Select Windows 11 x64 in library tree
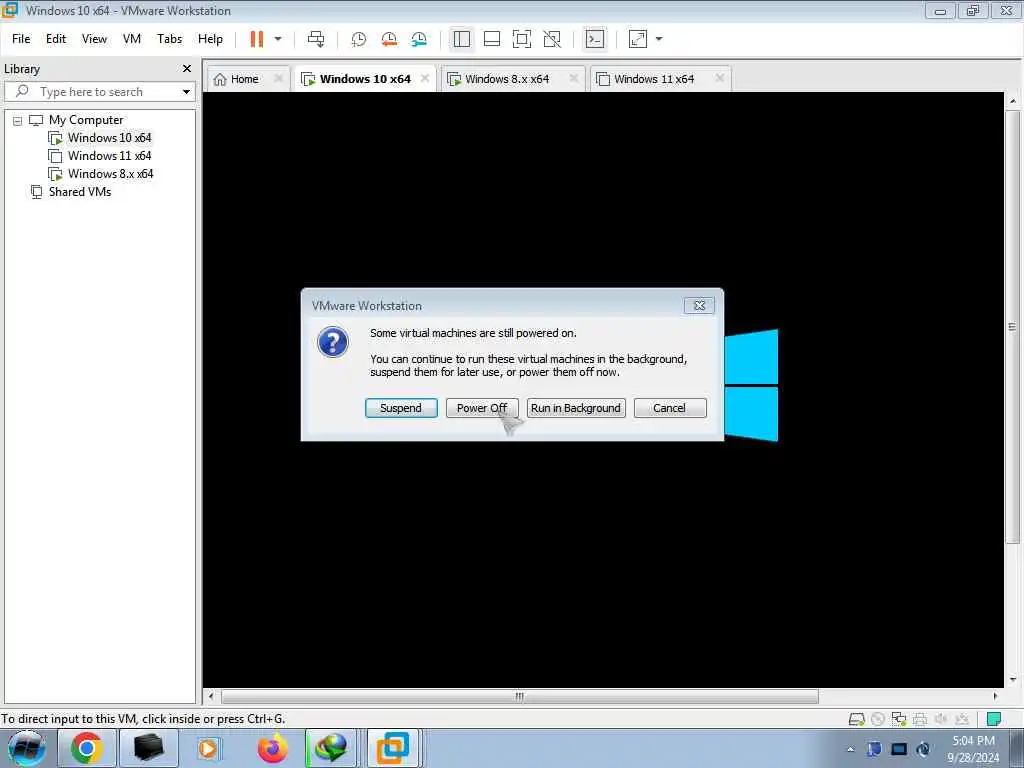Screen dimensions: 1024x768 pyautogui.click(x=109, y=156)
